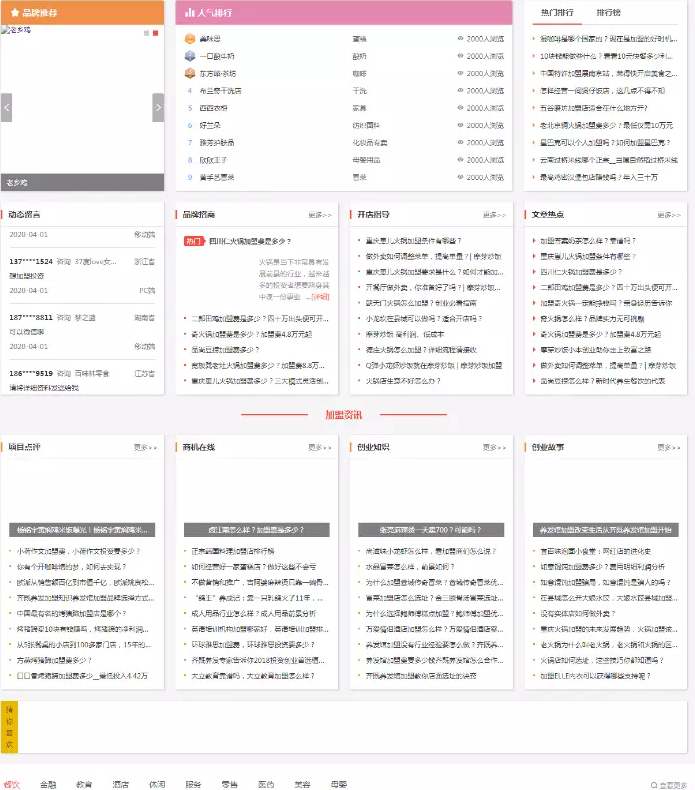695x790 pixels.
Task: Click the 加盟资讯 section heading
Action: 344,415
